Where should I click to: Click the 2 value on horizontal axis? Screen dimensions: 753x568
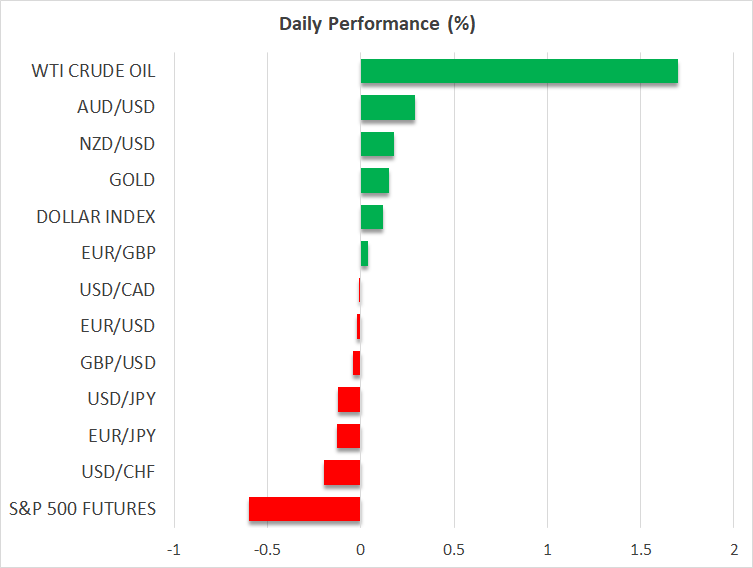(x=734, y=550)
